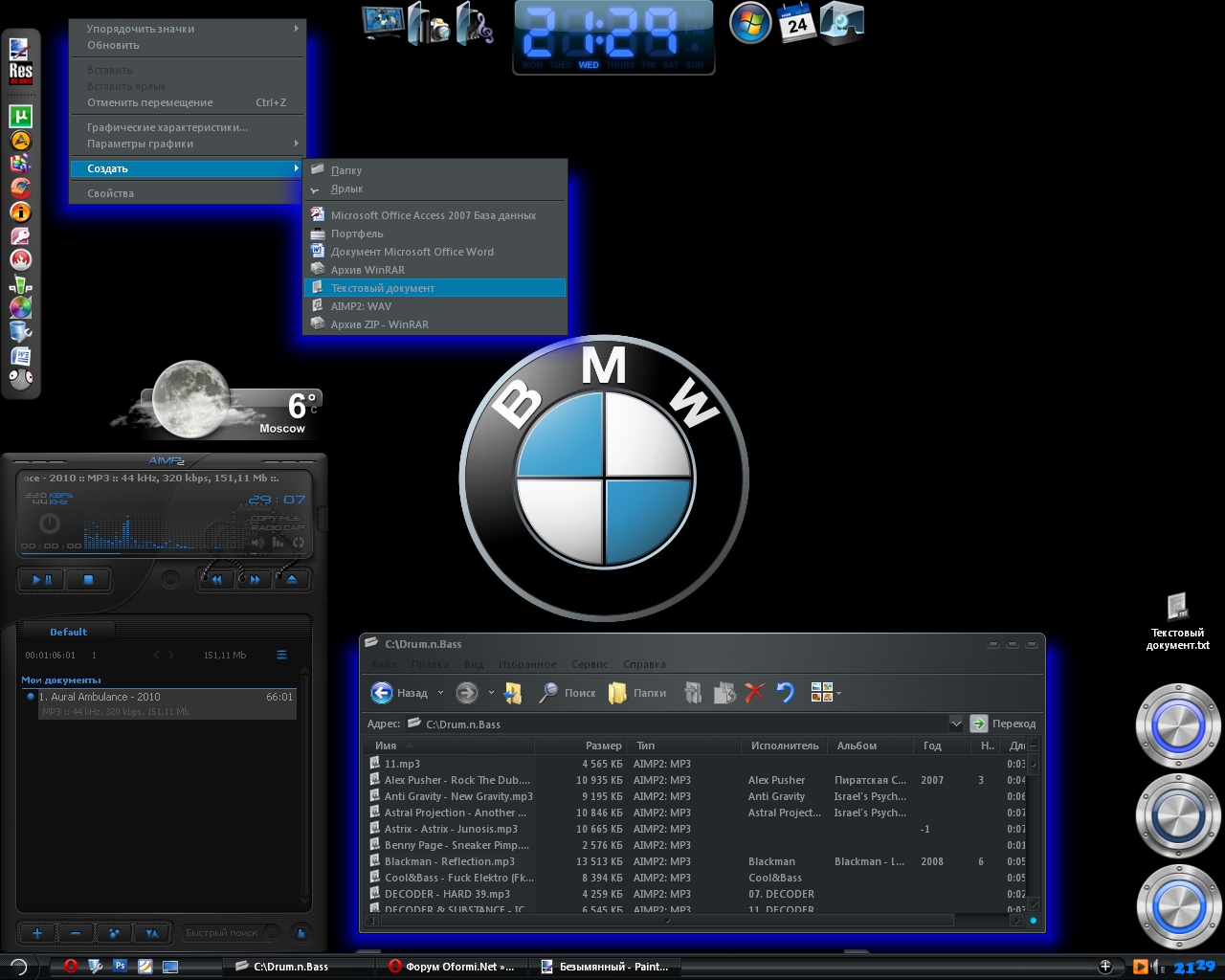1225x980 pixels.
Task: Skip to previous track in AIMP
Action: 216,579
